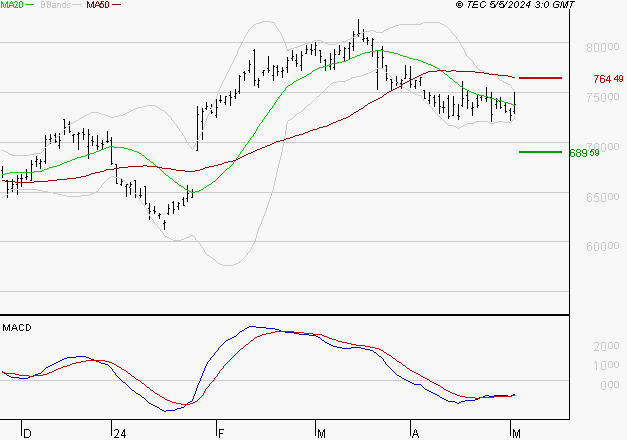Click the MACD panel label
The image size is (627, 440).
tap(17, 328)
